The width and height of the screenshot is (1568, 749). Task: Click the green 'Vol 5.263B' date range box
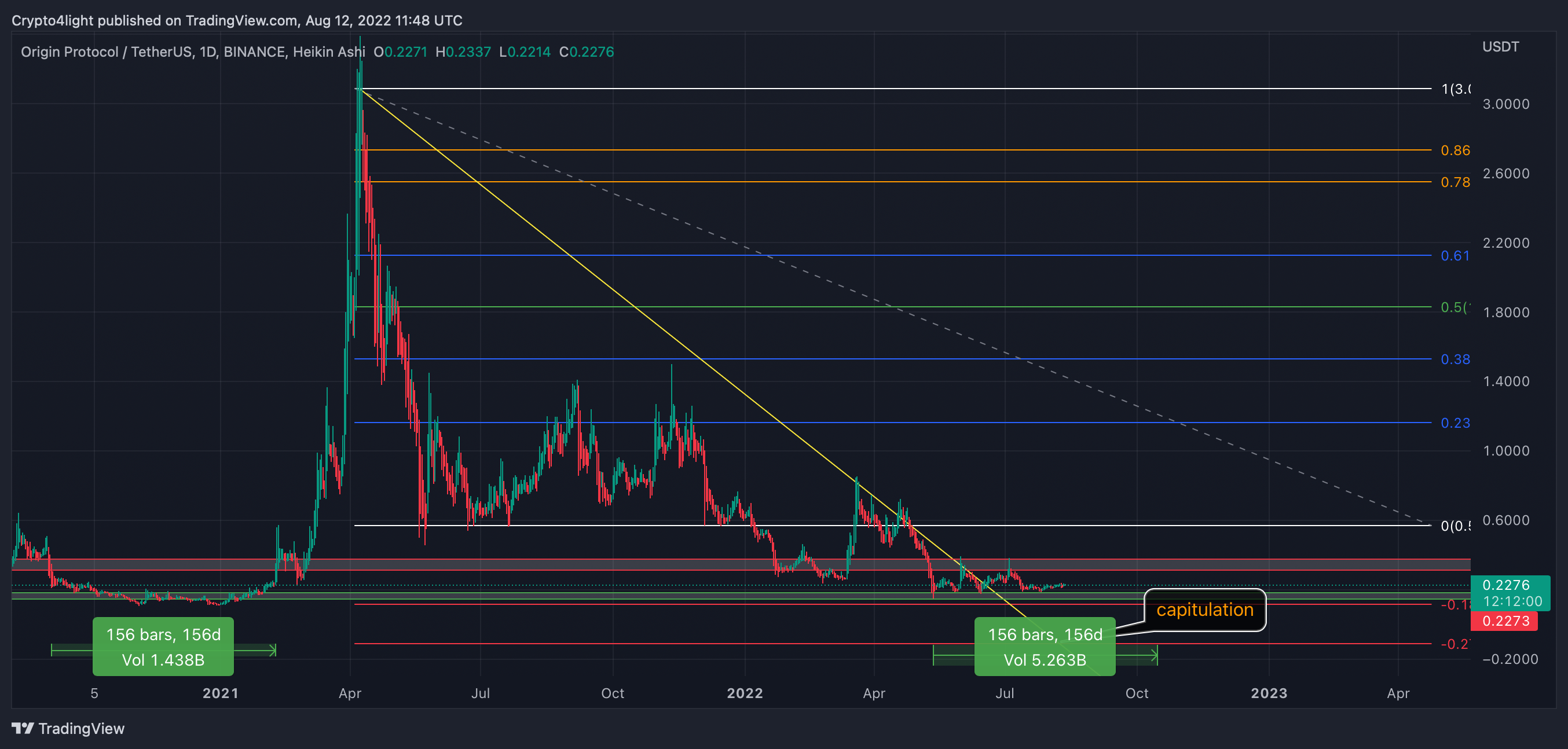(1045, 647)
